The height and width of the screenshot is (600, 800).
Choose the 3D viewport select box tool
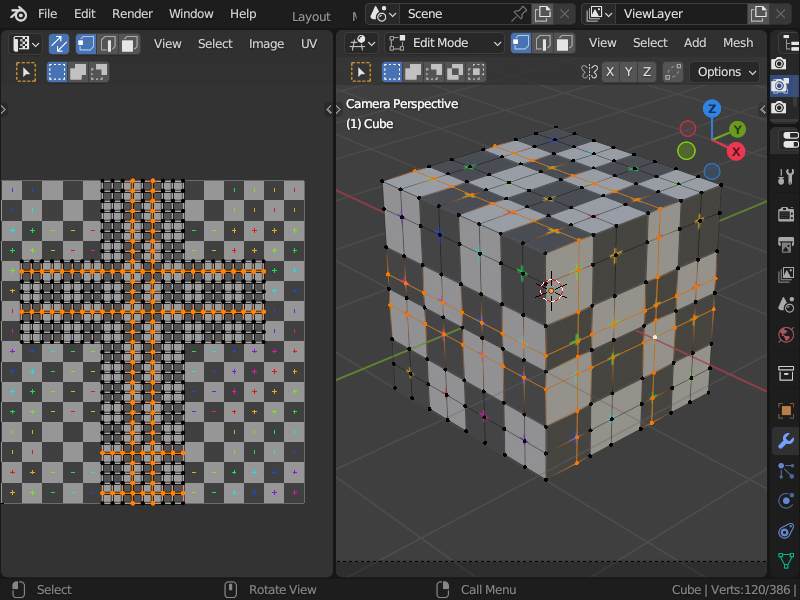click(x=361, y=72)
